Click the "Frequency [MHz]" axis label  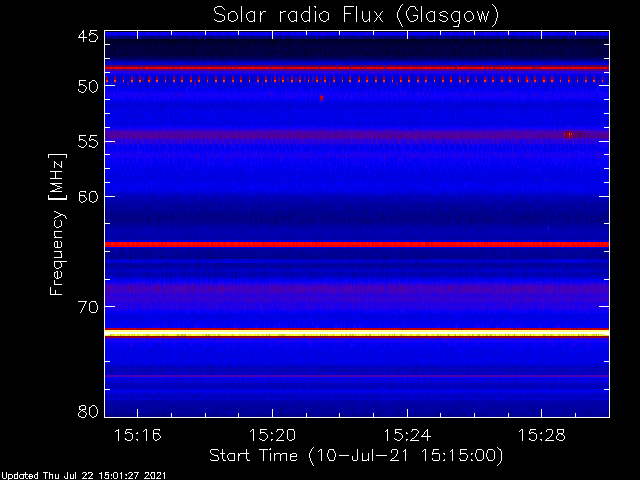(56, 224)
